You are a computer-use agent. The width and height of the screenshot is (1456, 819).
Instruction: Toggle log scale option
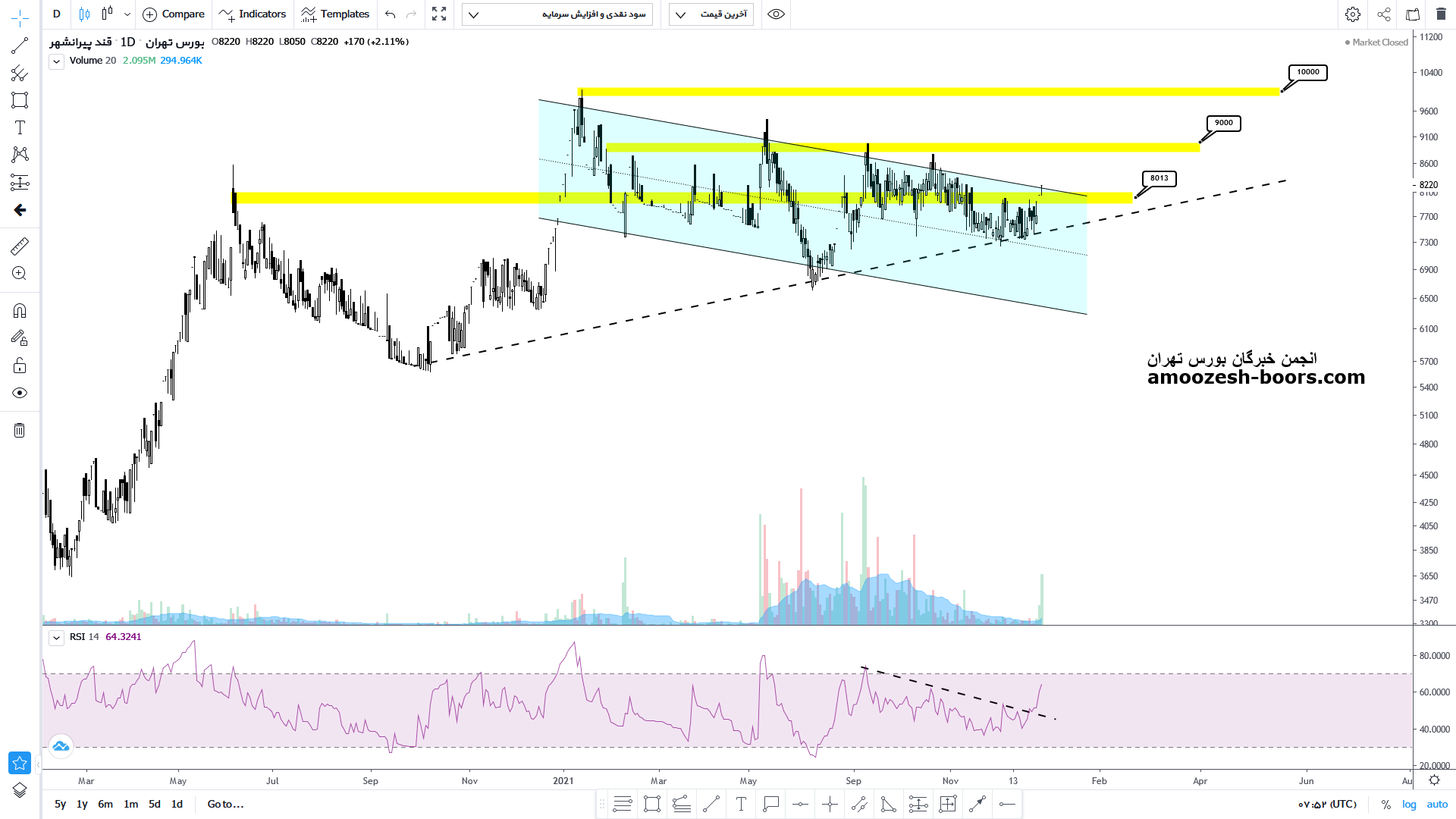click(x=1409, y=804)
